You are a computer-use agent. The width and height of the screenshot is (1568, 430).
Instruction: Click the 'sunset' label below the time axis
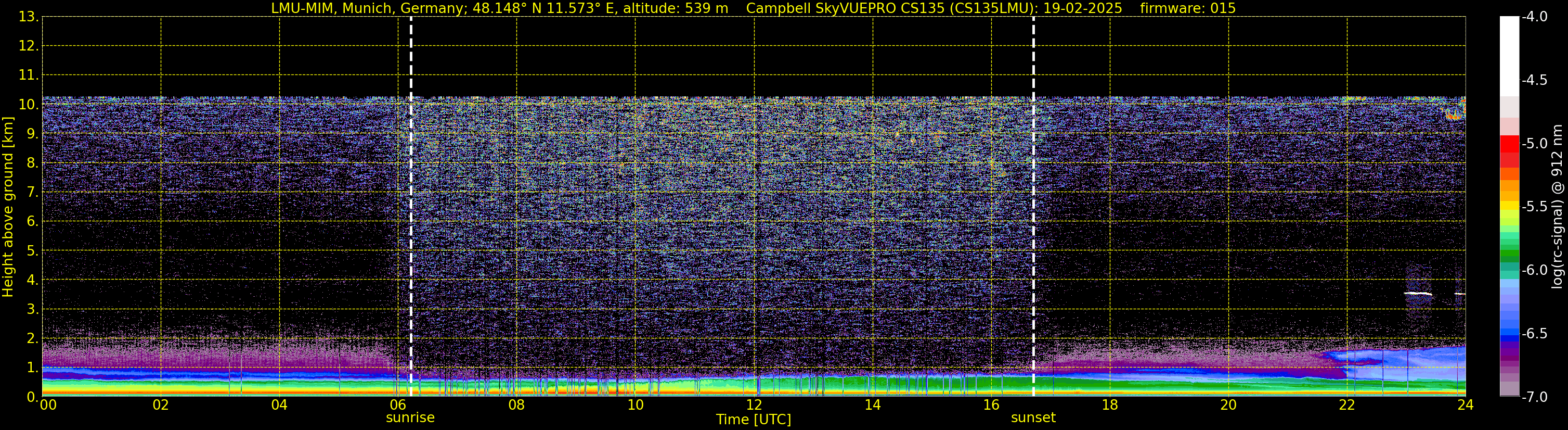click(1033, 418)
